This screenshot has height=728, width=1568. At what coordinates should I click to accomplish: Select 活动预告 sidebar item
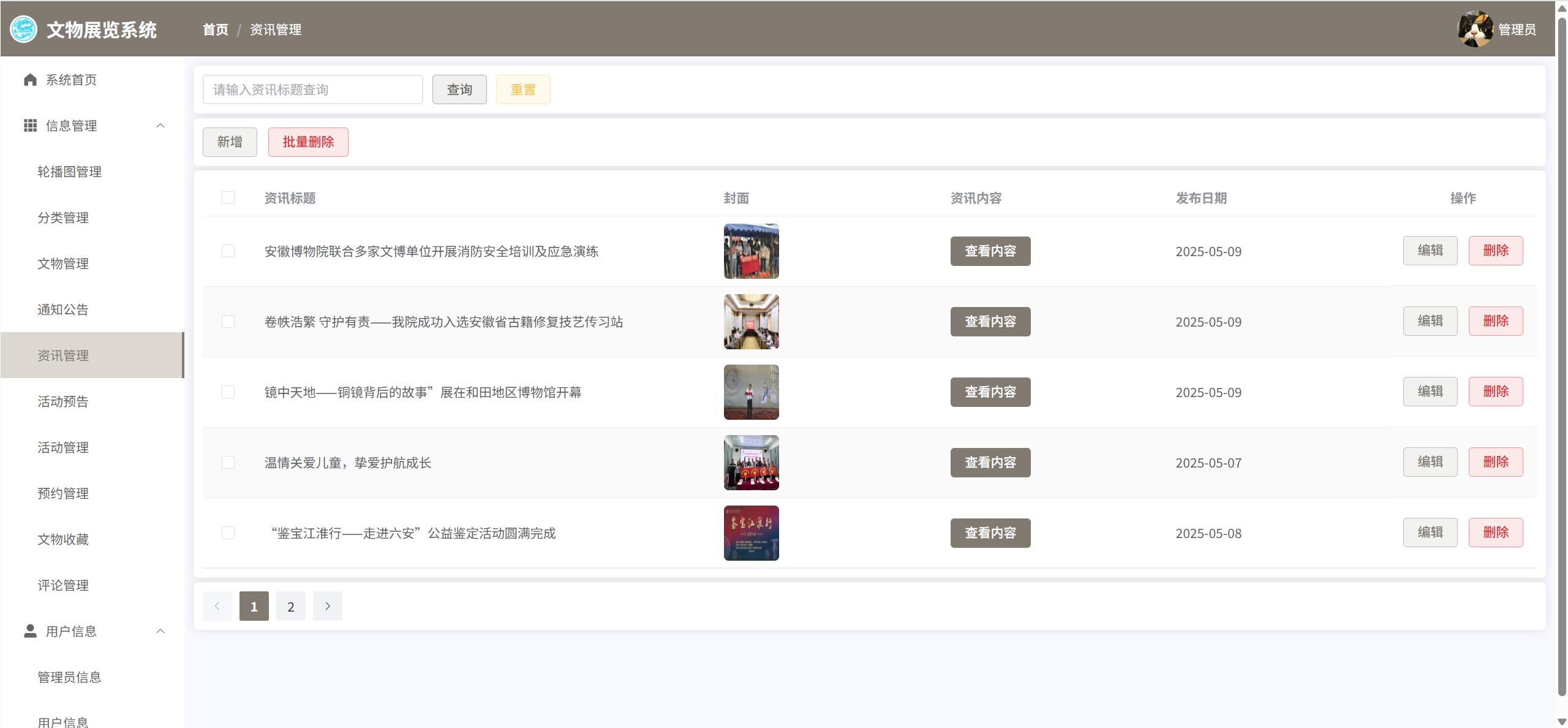pos(63,401)
